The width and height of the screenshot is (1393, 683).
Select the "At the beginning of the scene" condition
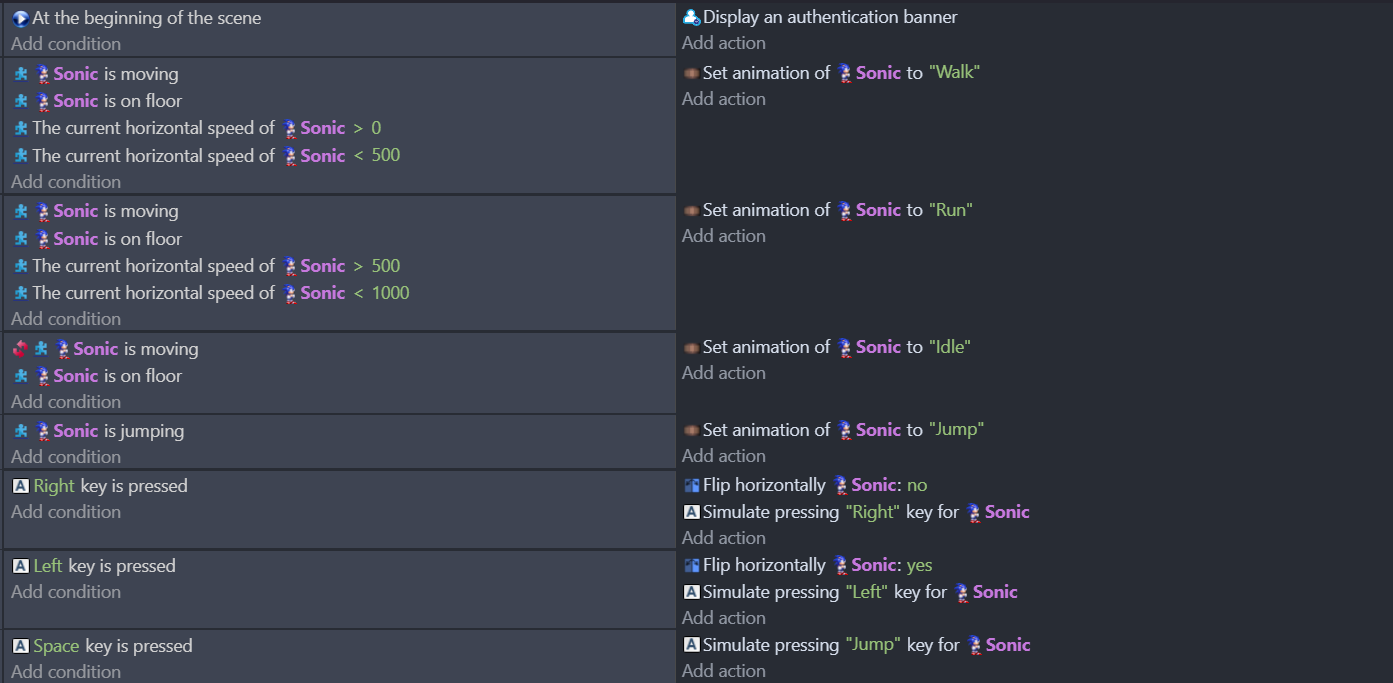[x=146, y=18]
